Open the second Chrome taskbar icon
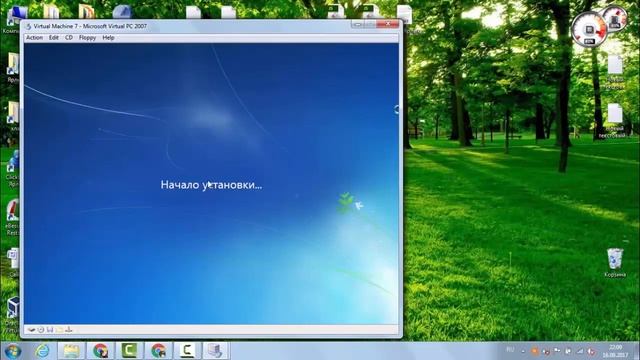Viewport: 640px width, 360px height. pyautogui.click(x=159, y=351)
